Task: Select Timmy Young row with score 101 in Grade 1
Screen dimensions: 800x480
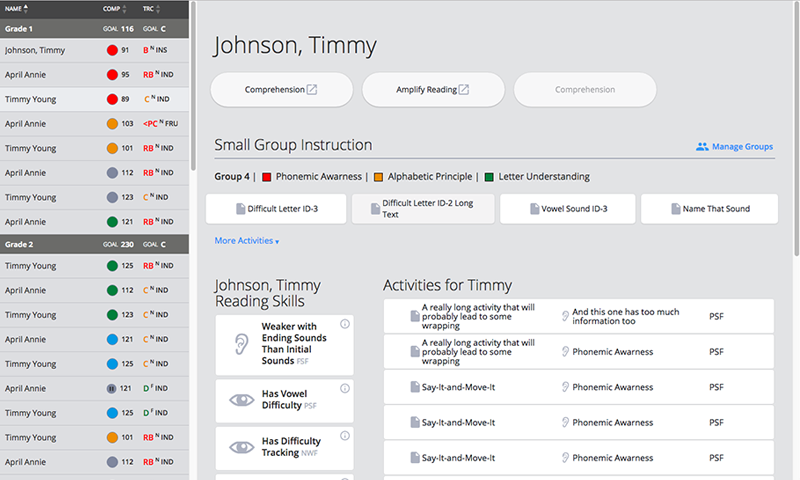Action: point(94,148)
